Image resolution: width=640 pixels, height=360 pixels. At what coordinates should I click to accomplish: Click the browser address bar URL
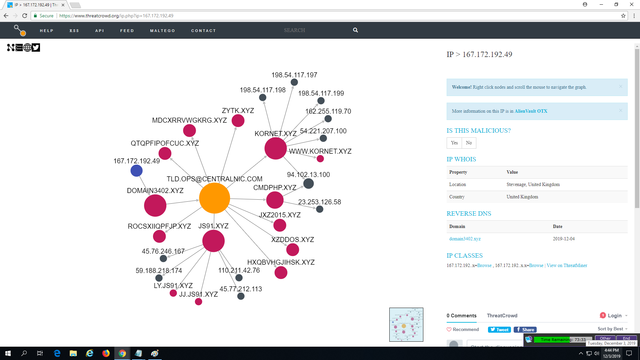point(116,16)
